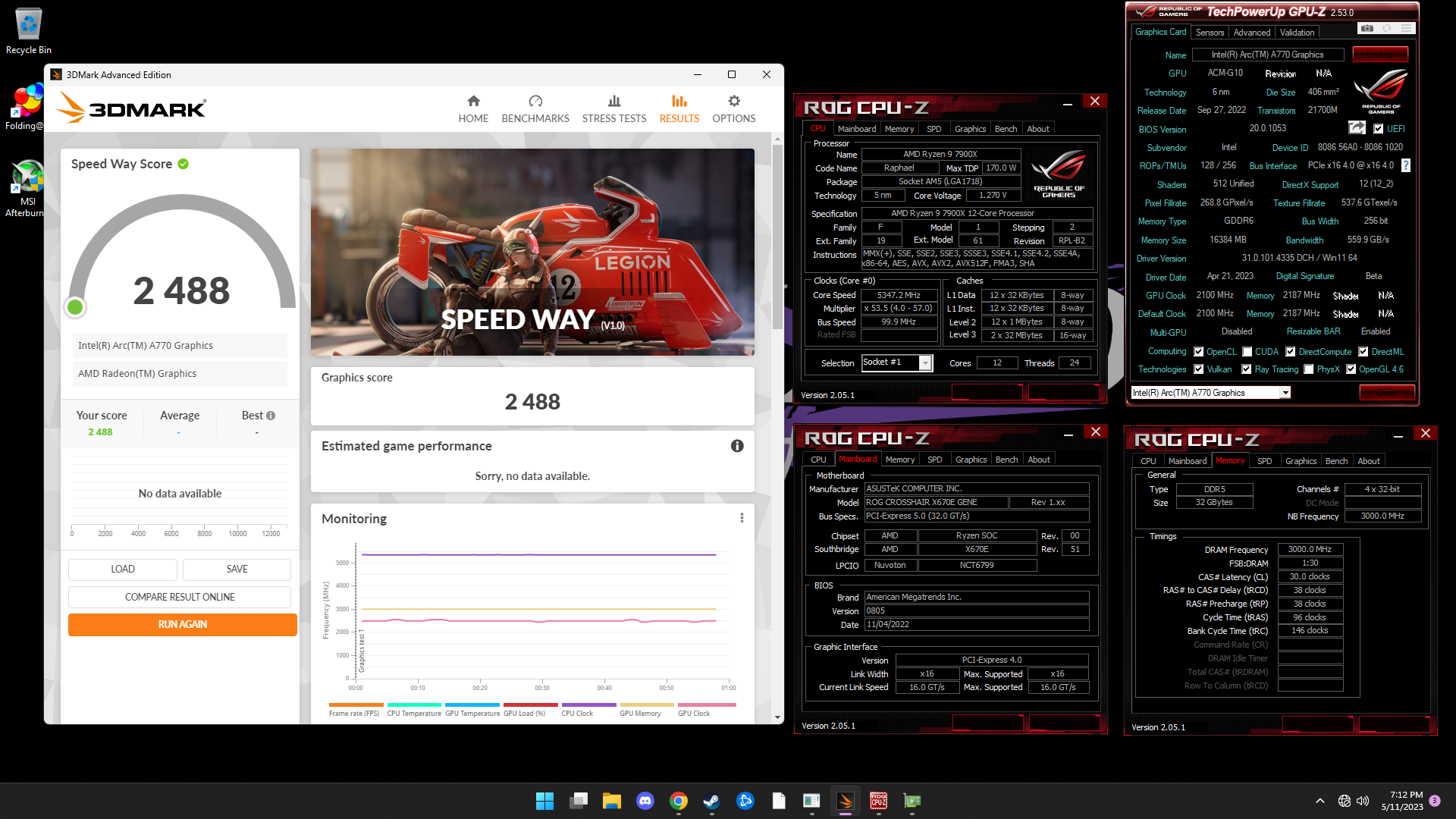Click the GPU Load (%) red legend swatch
1456x819 pixels.
531,705
